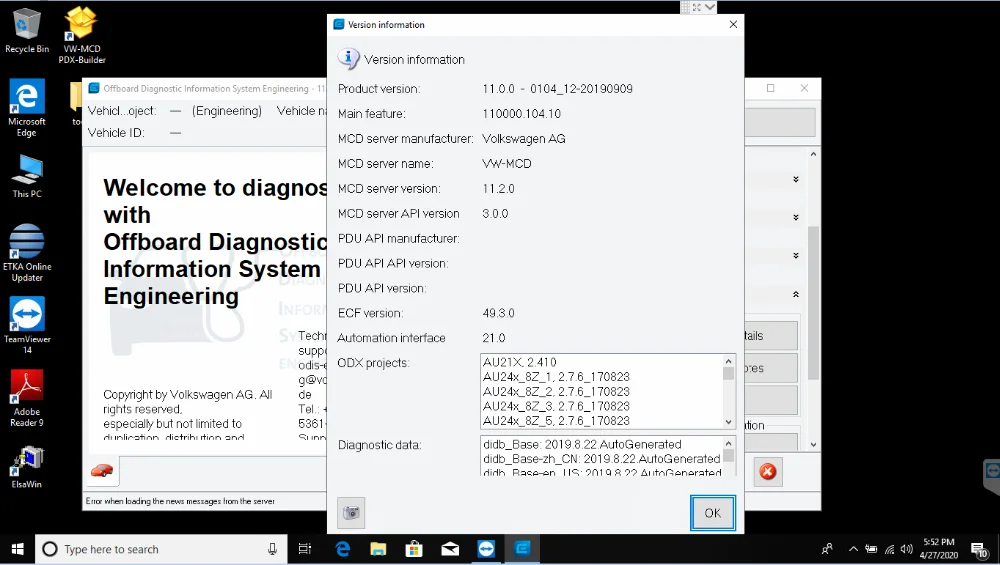Screen dimensions: 1000x565
Task: Select didb_Base-zh_CN diagnostic data entry
Action: pos(601,459)
